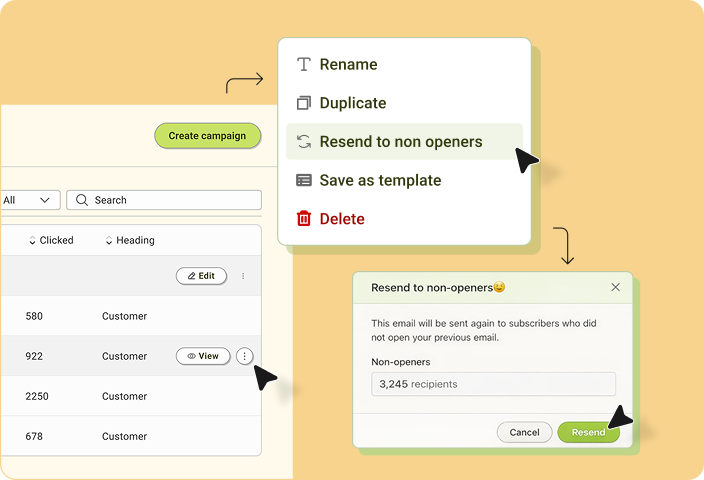Click the red Delete trash icon
704x480 pixels.
coord(304,219)
